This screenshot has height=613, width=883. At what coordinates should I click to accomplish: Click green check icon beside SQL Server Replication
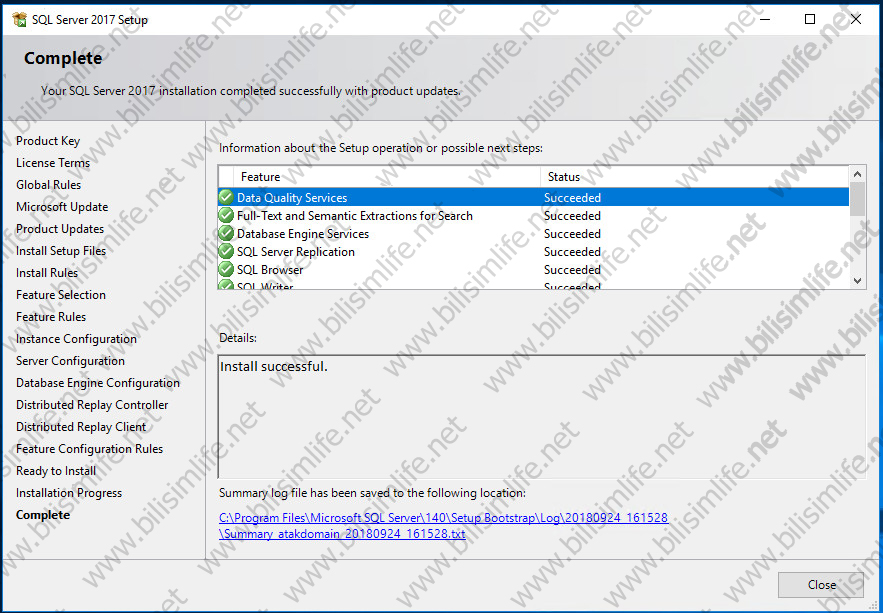coord(226,252)
